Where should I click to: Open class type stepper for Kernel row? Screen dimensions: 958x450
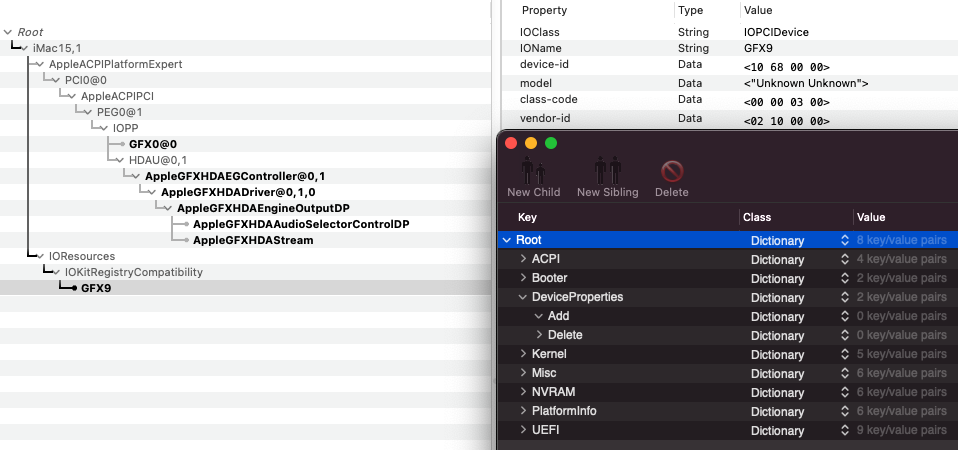coord(845,354)
